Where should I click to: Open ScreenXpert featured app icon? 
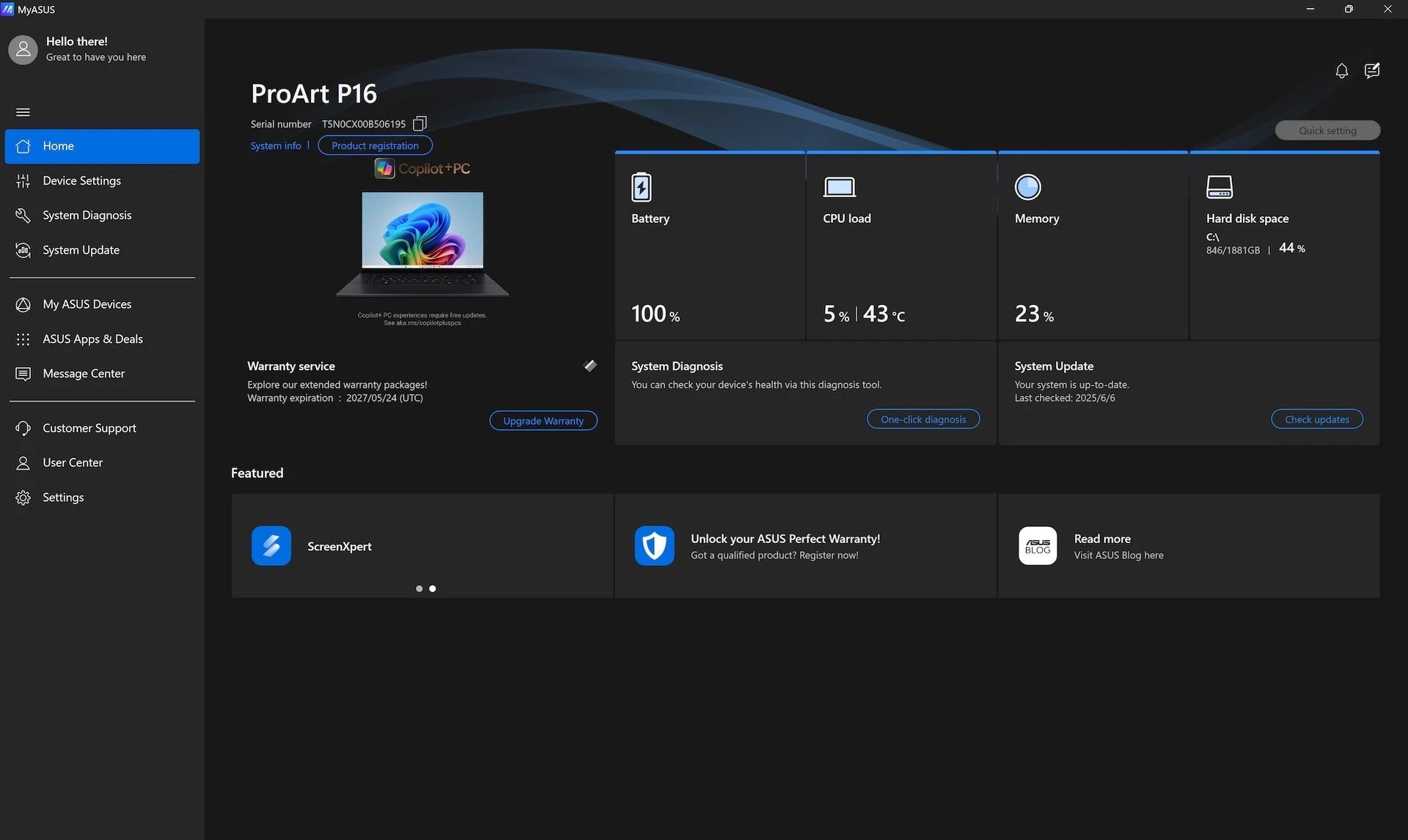click(271, 545)
